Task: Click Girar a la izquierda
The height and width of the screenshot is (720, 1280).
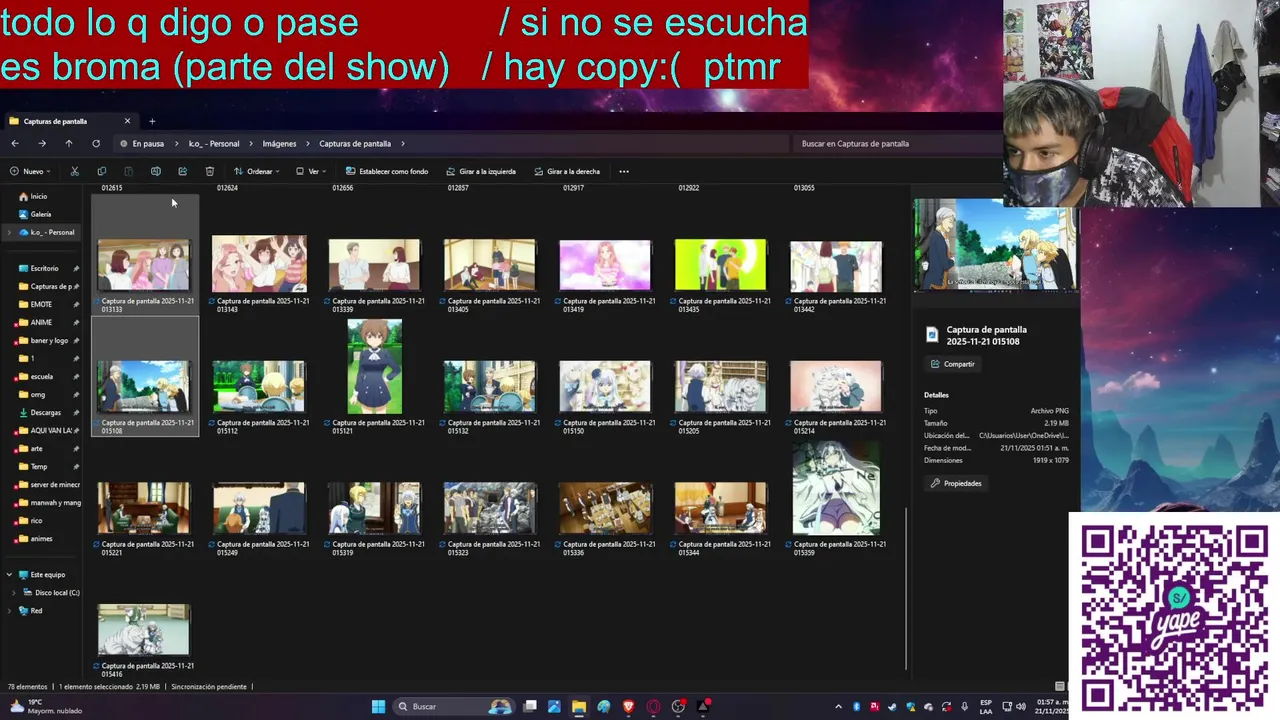Action: (x=481, y=171)
